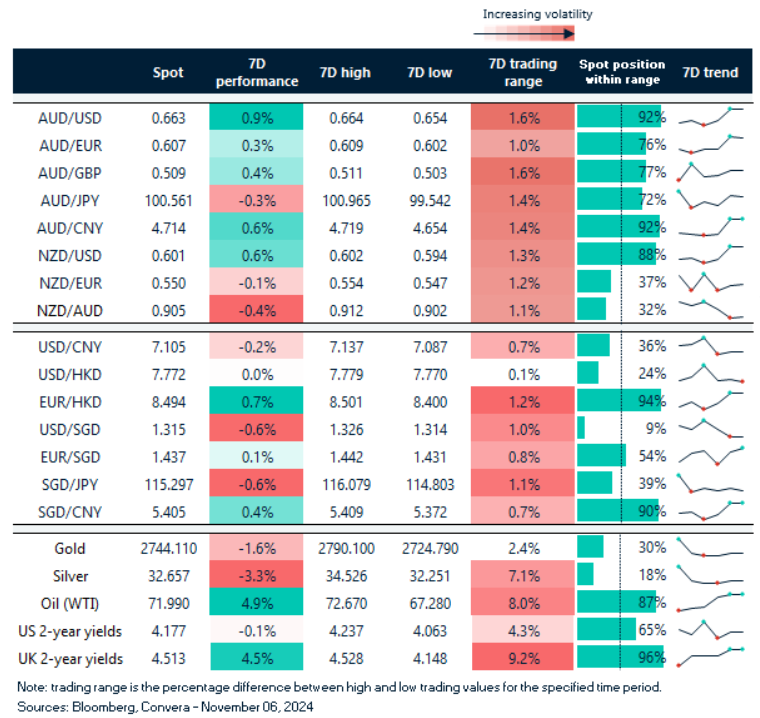
Task: Select the Oil (WTI) row label
Action: [70, 604]
